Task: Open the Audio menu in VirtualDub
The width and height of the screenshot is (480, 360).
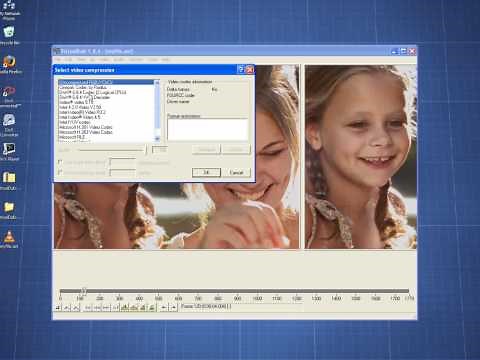Action: click(x=119, y=59)
